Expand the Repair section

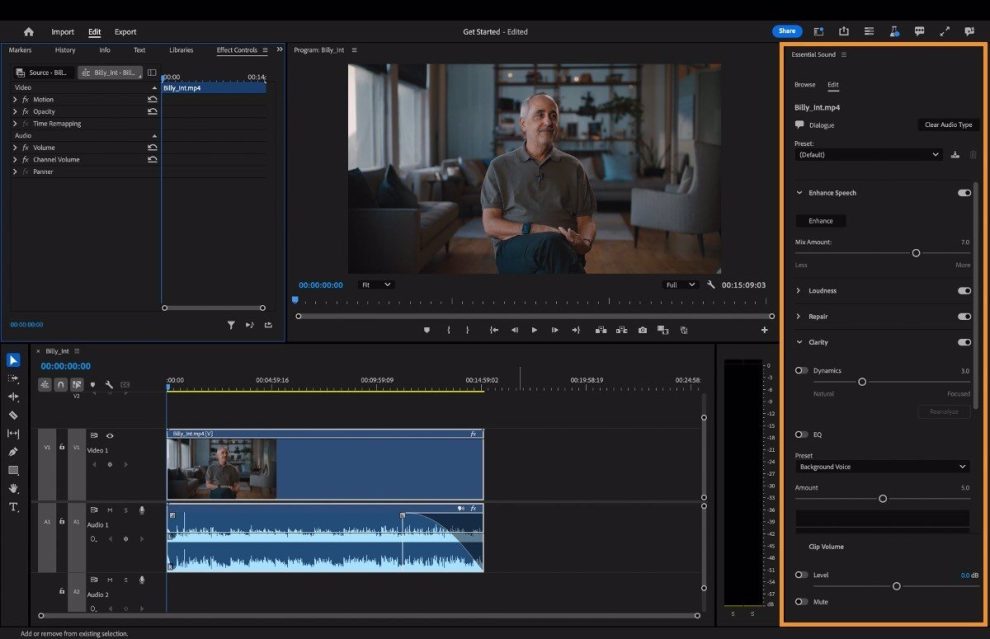coord(798,317)
